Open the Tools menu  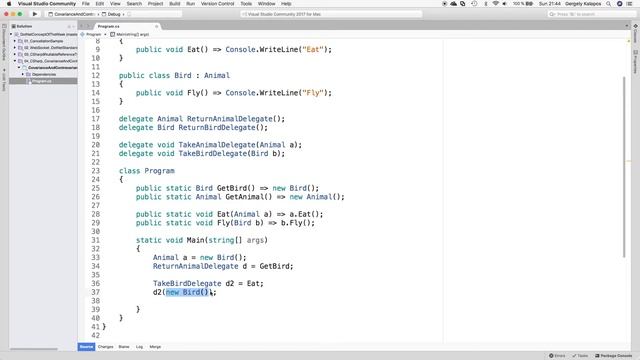point(246,4)
